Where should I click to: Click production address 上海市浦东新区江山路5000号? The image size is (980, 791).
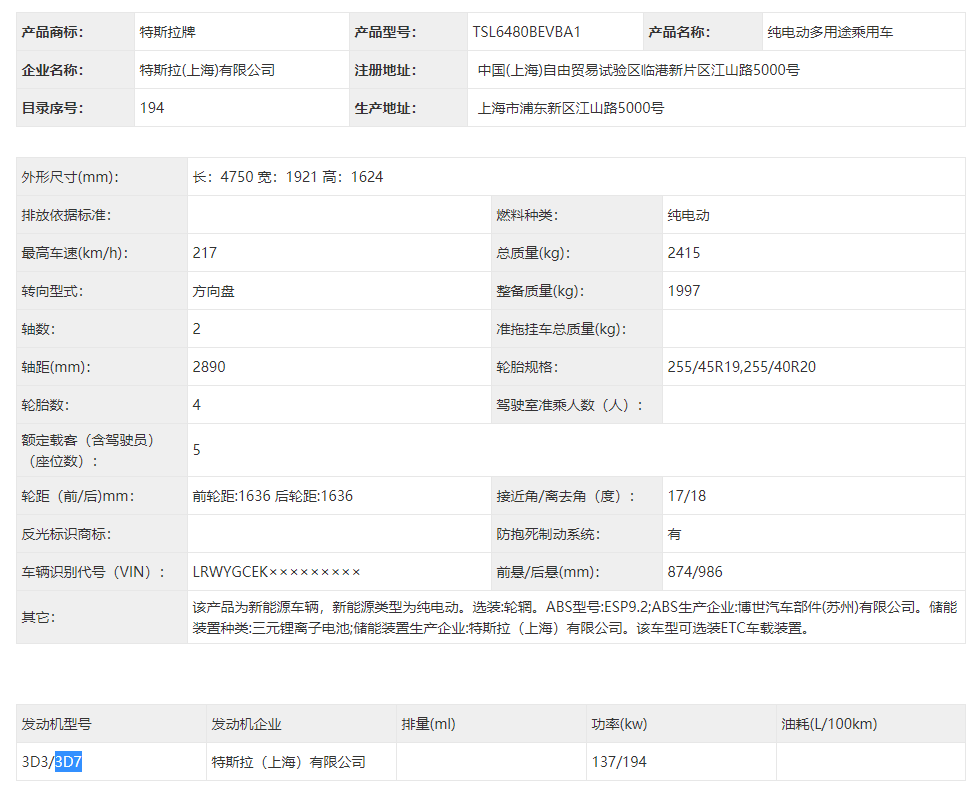571,108
